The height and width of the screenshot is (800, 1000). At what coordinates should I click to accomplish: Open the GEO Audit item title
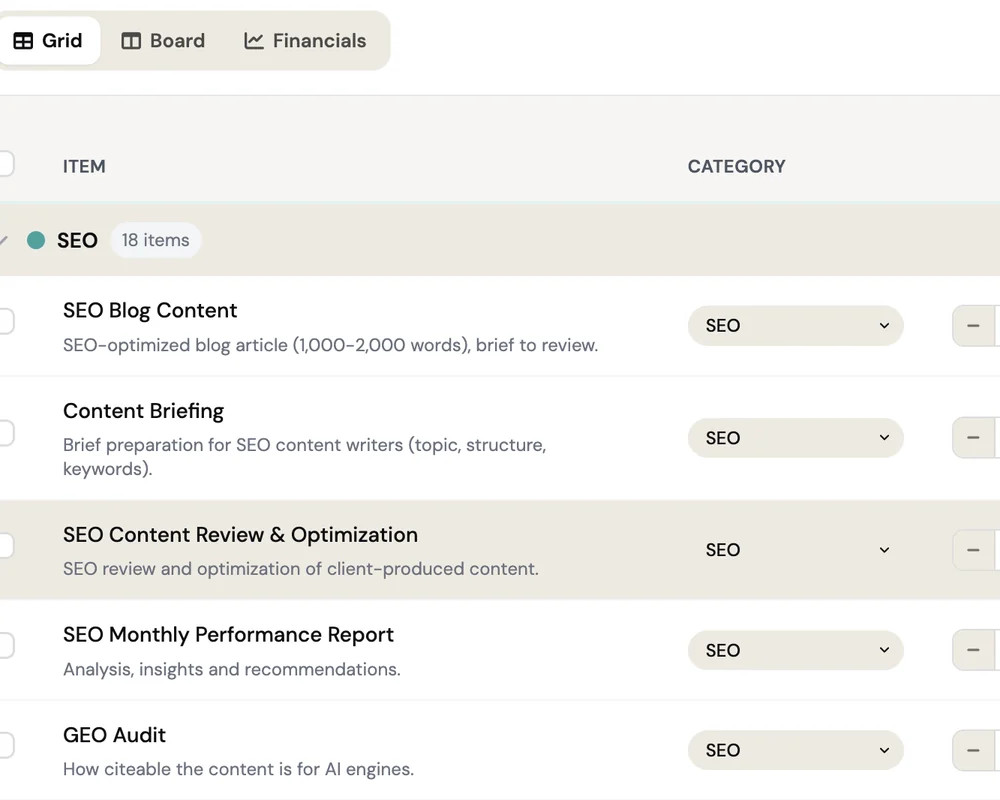[114, 735]
